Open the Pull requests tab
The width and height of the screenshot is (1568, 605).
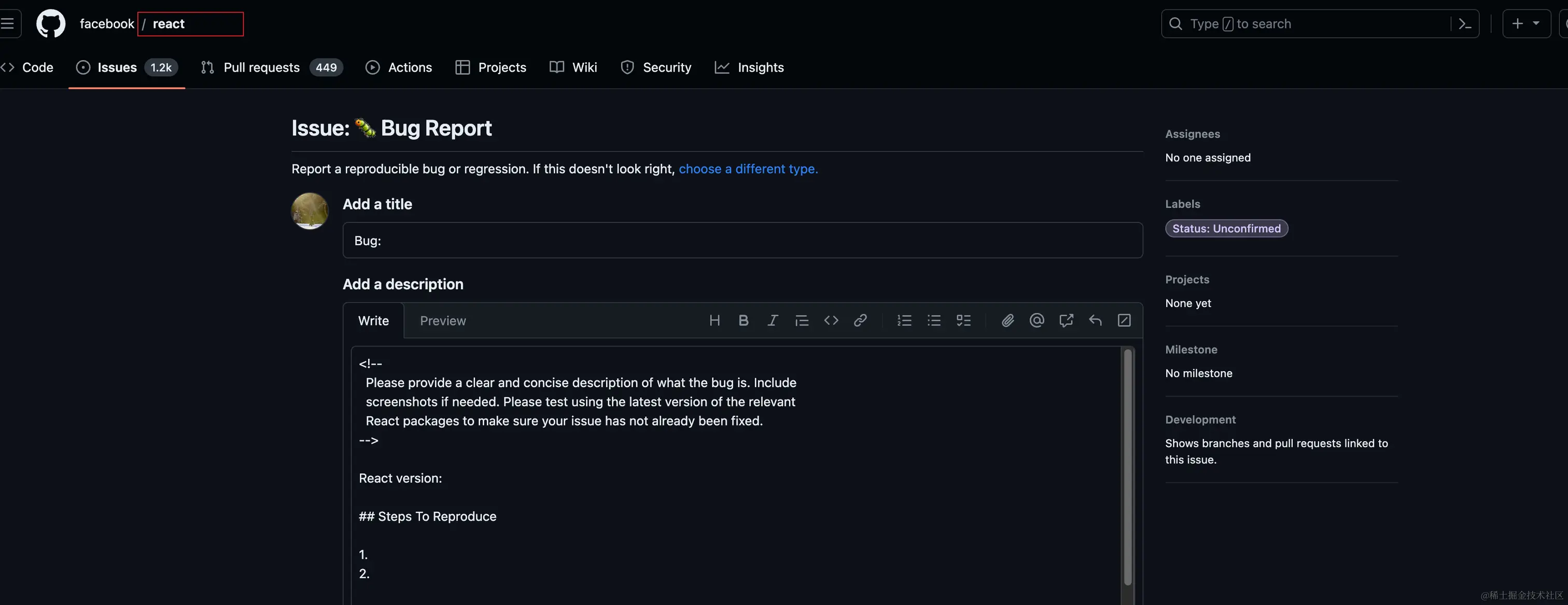pos(272,67)
